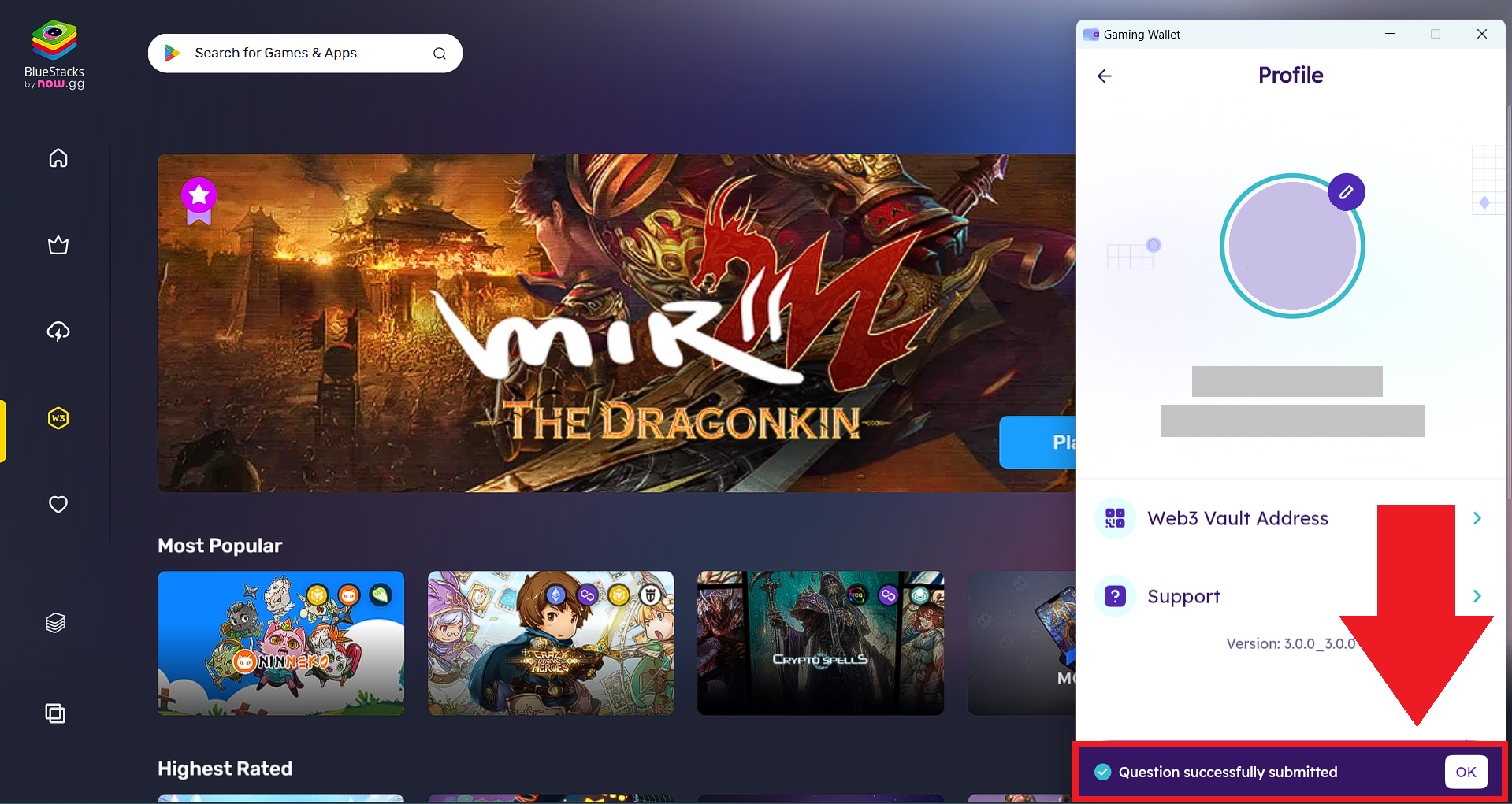This screenshot has height=804, width=1512.
Task: Click inside Search for Games & Apps field
Action: [305, 53]
